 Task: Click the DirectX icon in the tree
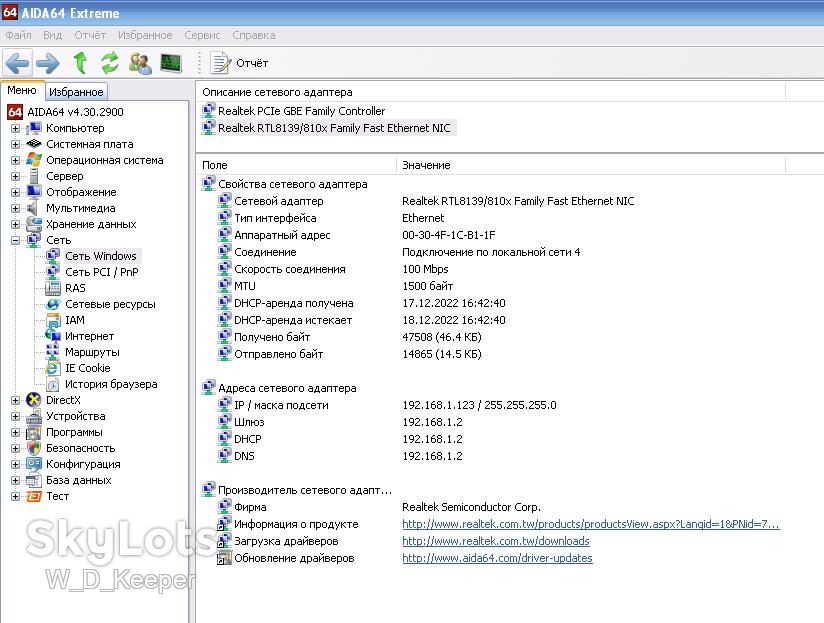coord(34,400)
